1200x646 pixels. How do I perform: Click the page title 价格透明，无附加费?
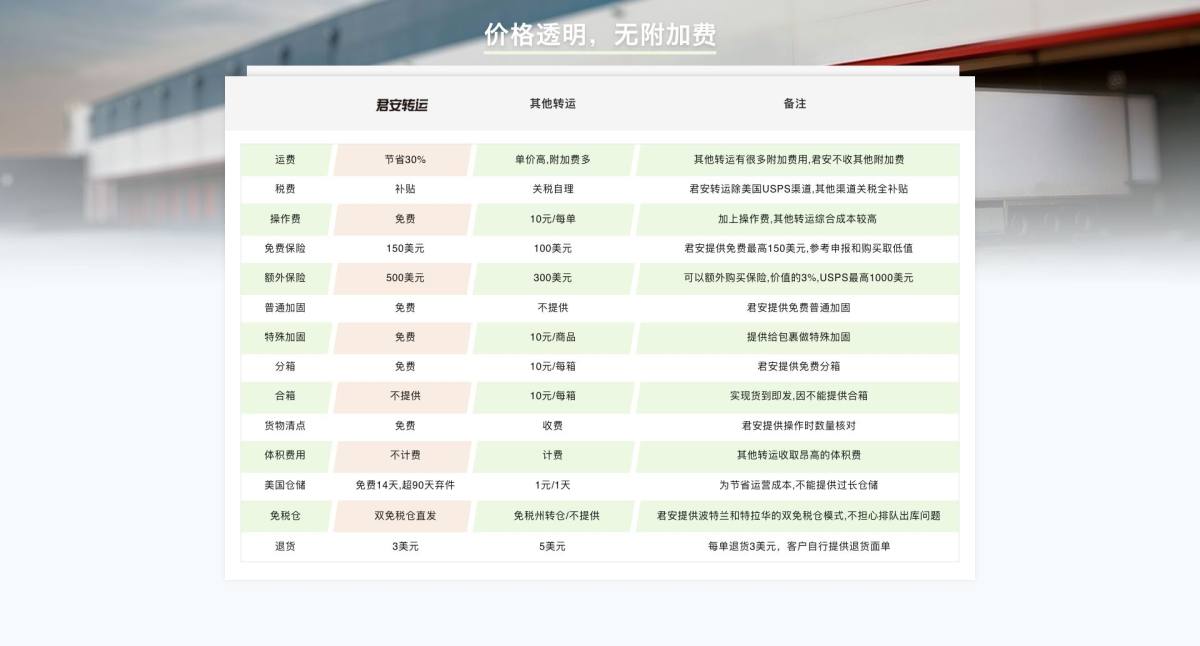tap(600, 34)
